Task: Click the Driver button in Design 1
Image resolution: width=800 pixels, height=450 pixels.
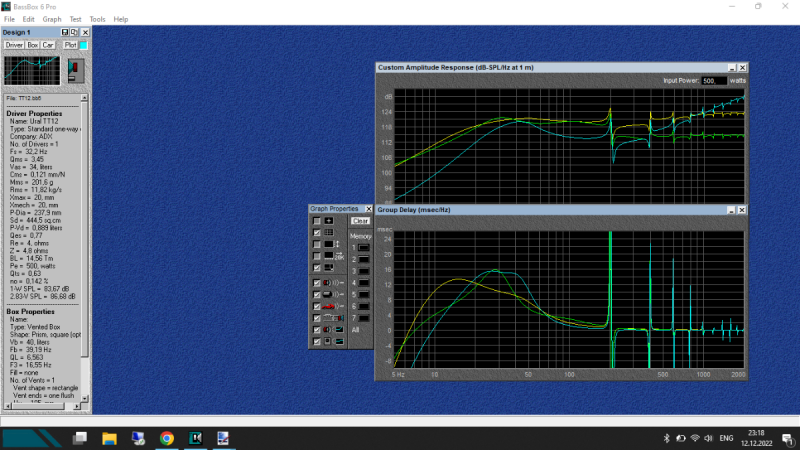Action: [x=14, y=45]
